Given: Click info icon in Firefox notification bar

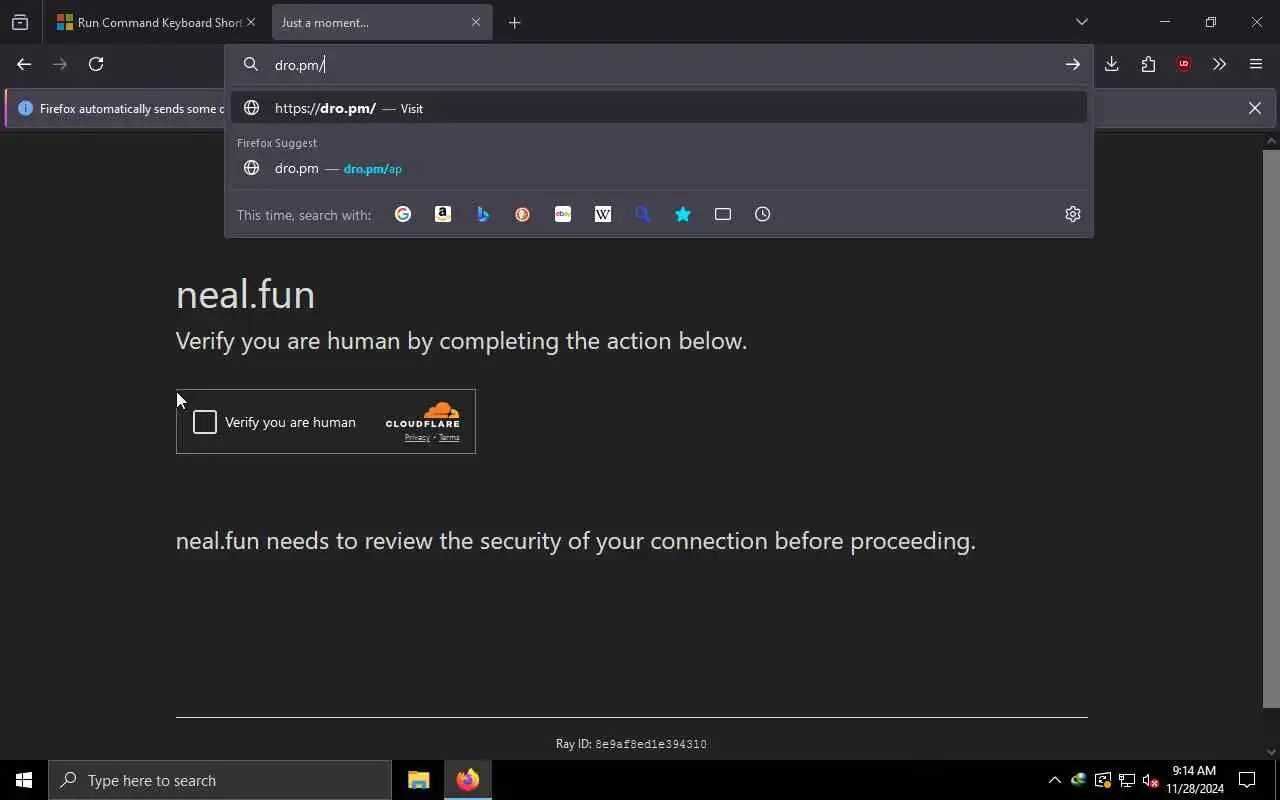Looking at the screenshot, I should [25, 108].
